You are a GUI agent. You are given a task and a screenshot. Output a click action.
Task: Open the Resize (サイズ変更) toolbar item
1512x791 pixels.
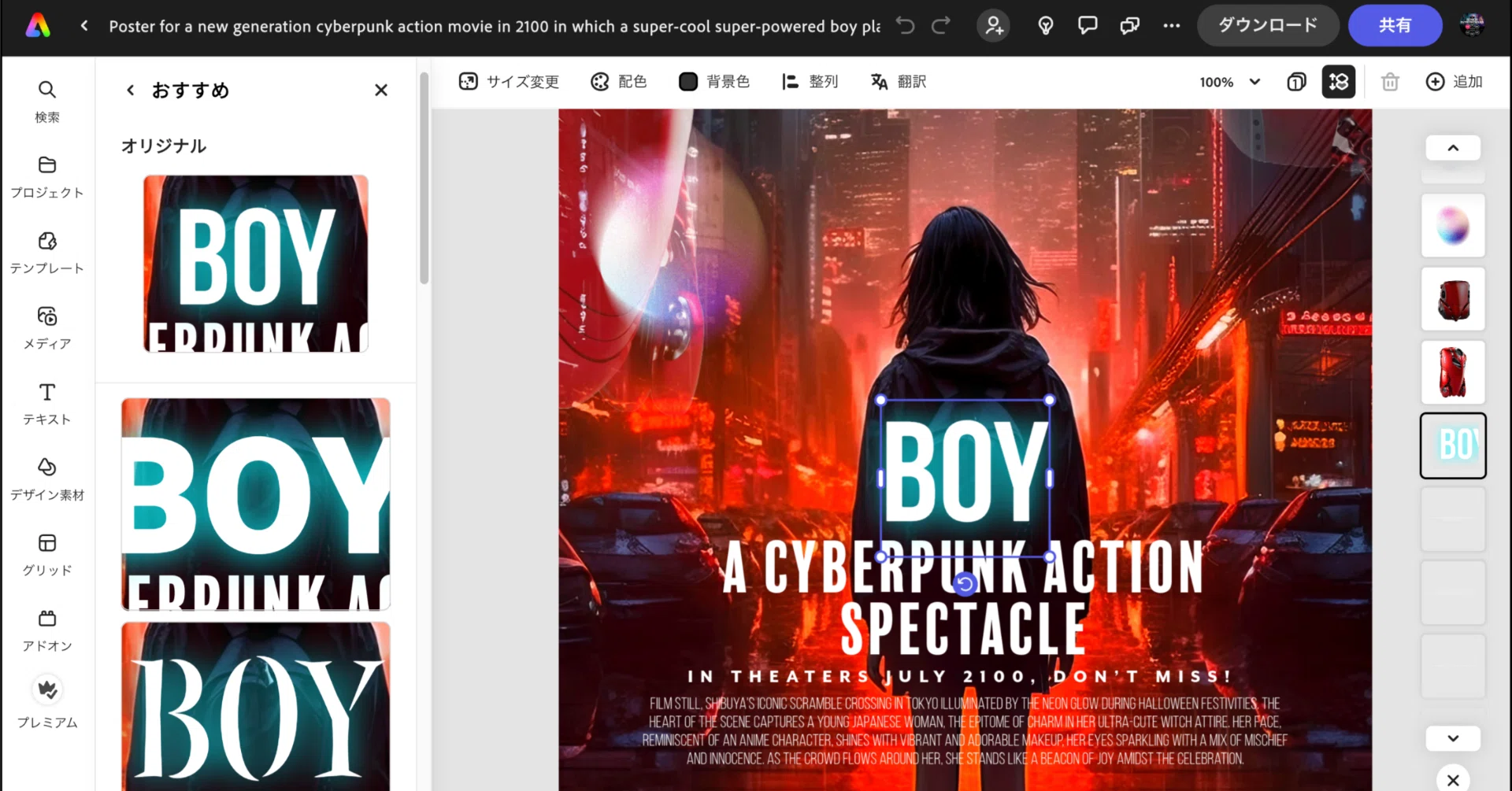click(509, 82)
